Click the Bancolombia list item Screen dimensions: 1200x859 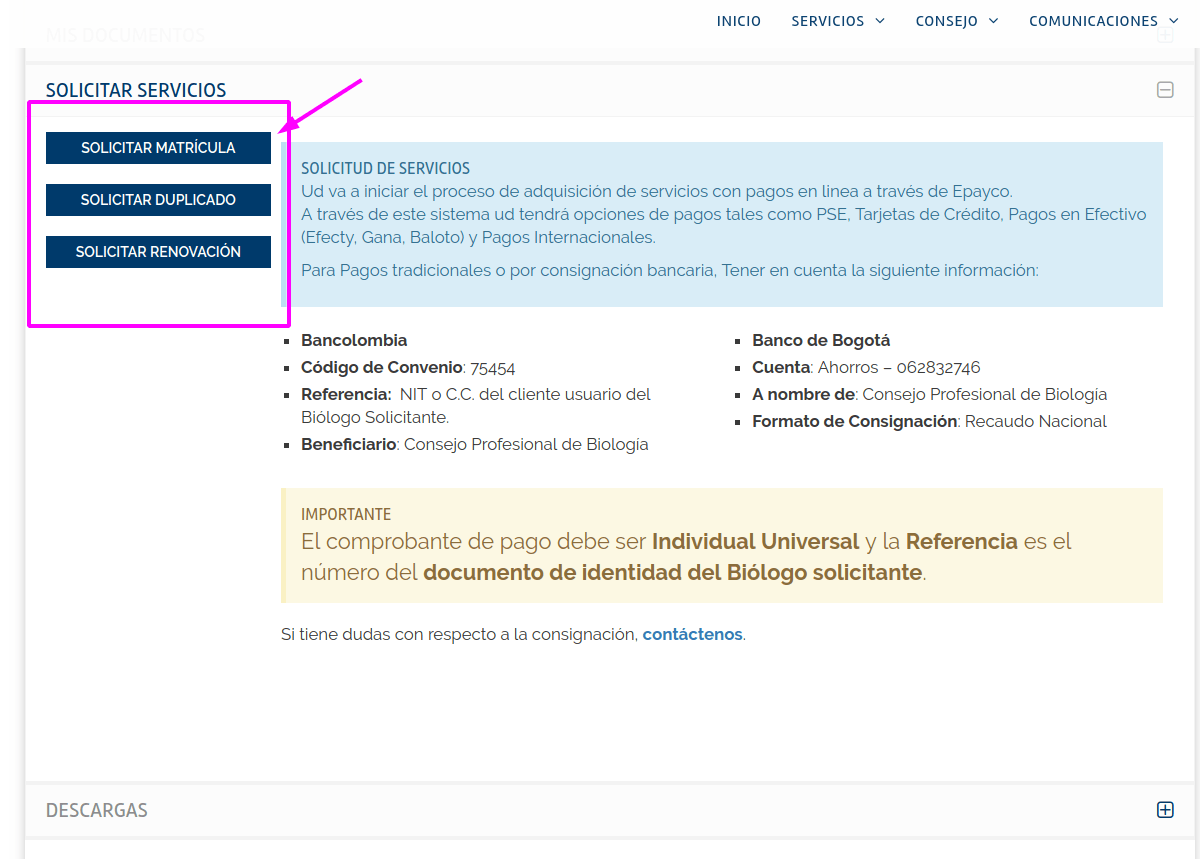tap(354, 340)
